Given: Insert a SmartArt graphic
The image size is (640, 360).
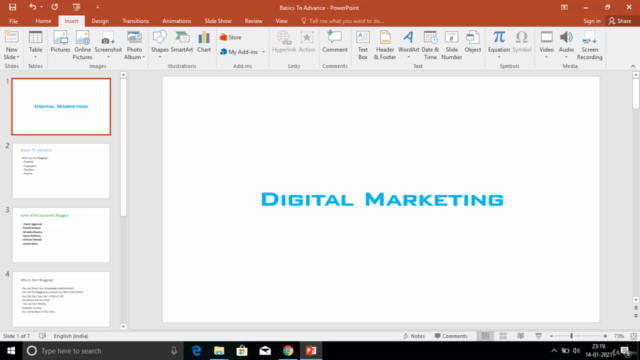Looking at the screenshot, I should click(182, 42).
